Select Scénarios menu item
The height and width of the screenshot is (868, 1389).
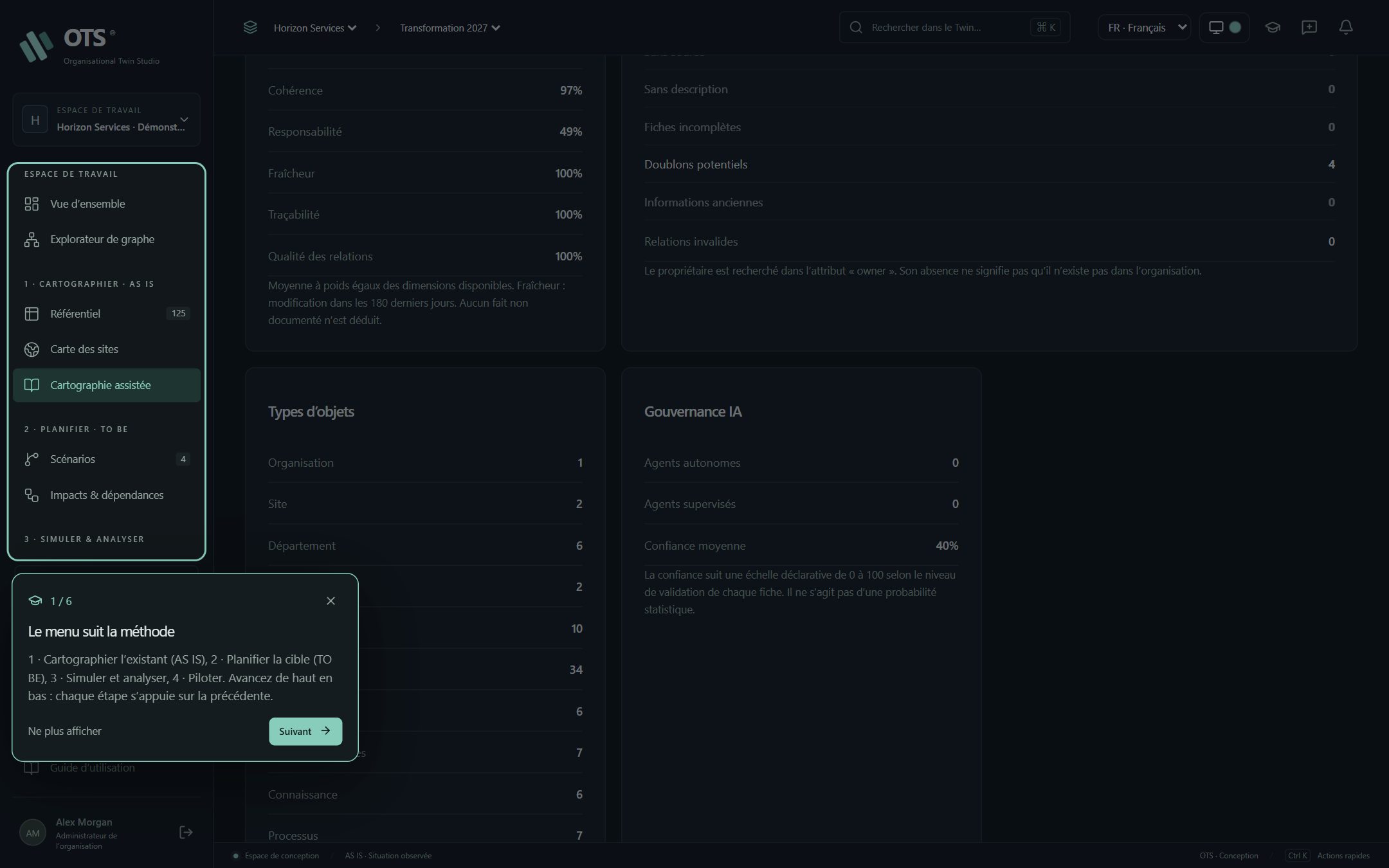tap(107, 459)
